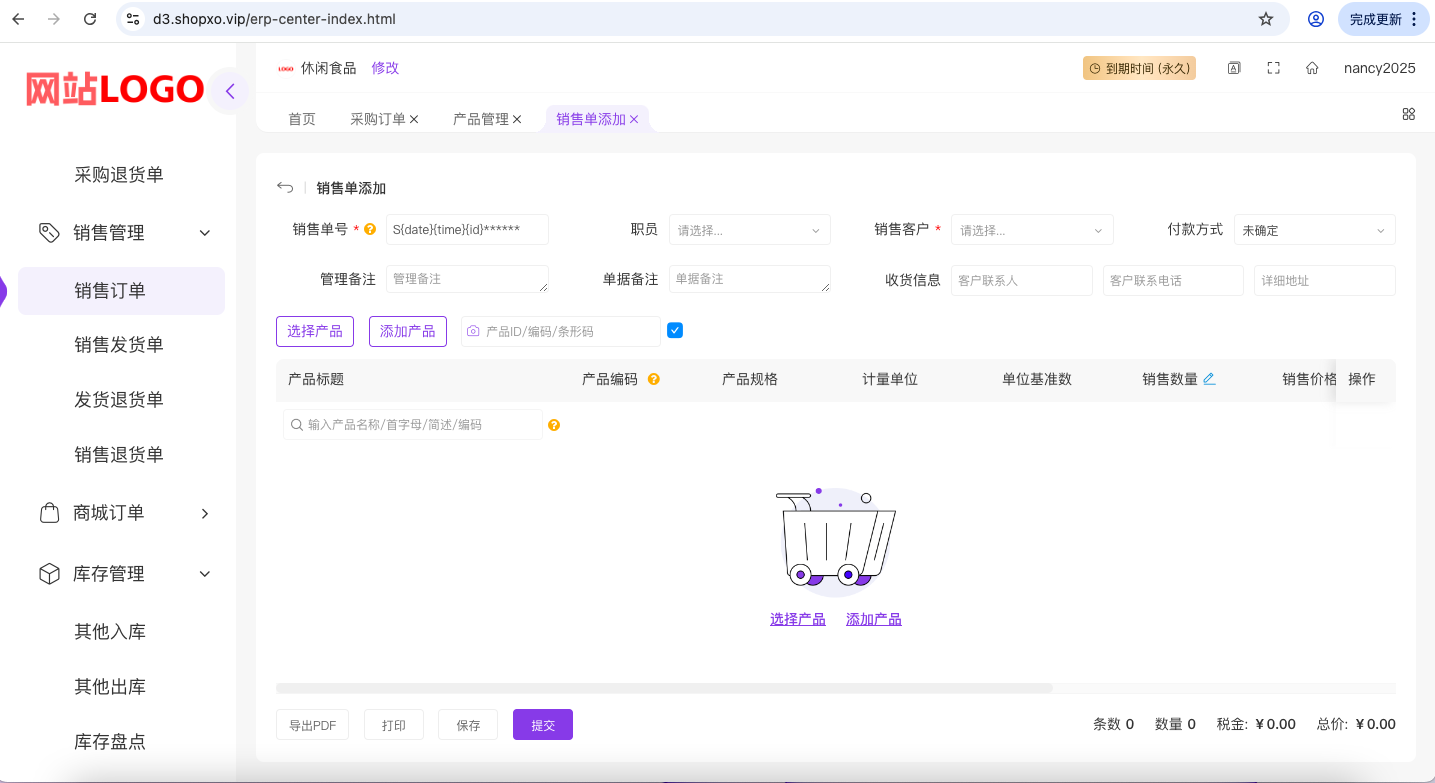The width and height of the screenshot is (1435, 783).
Task: Click the help icon beside 产品编码
Action: tap(654, 379)
